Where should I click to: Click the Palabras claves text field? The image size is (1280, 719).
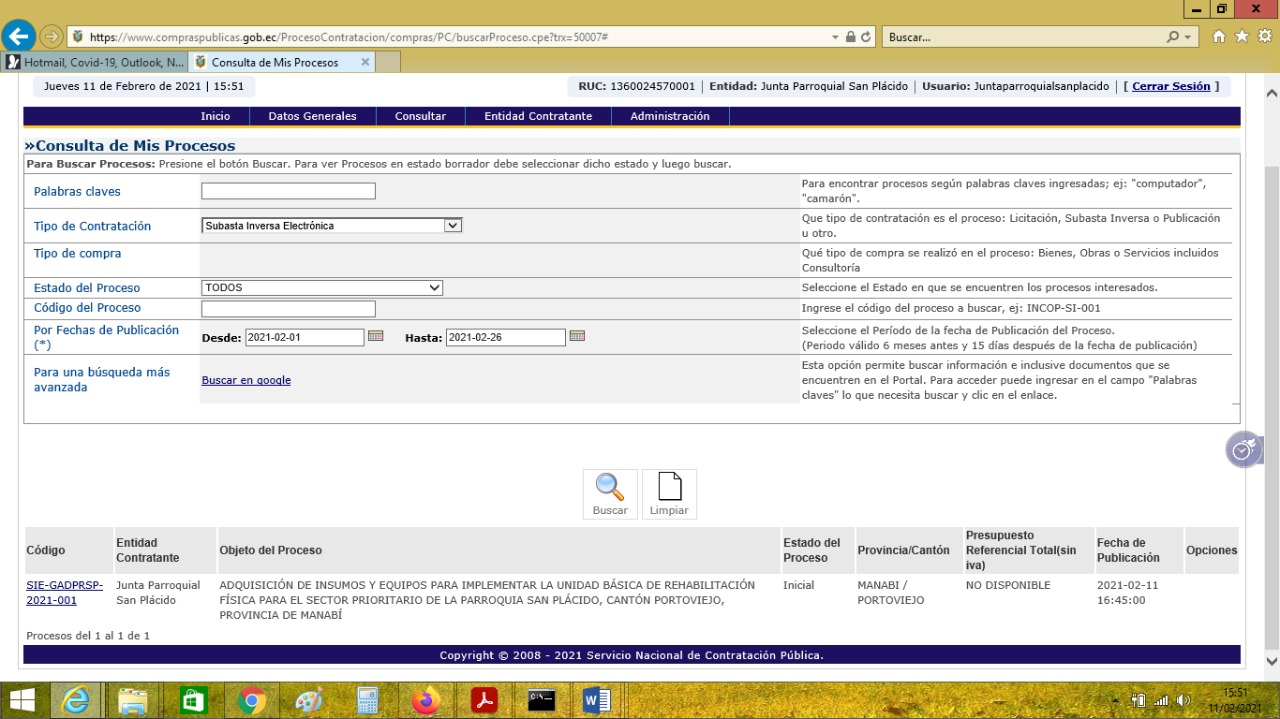pos(288,191)
